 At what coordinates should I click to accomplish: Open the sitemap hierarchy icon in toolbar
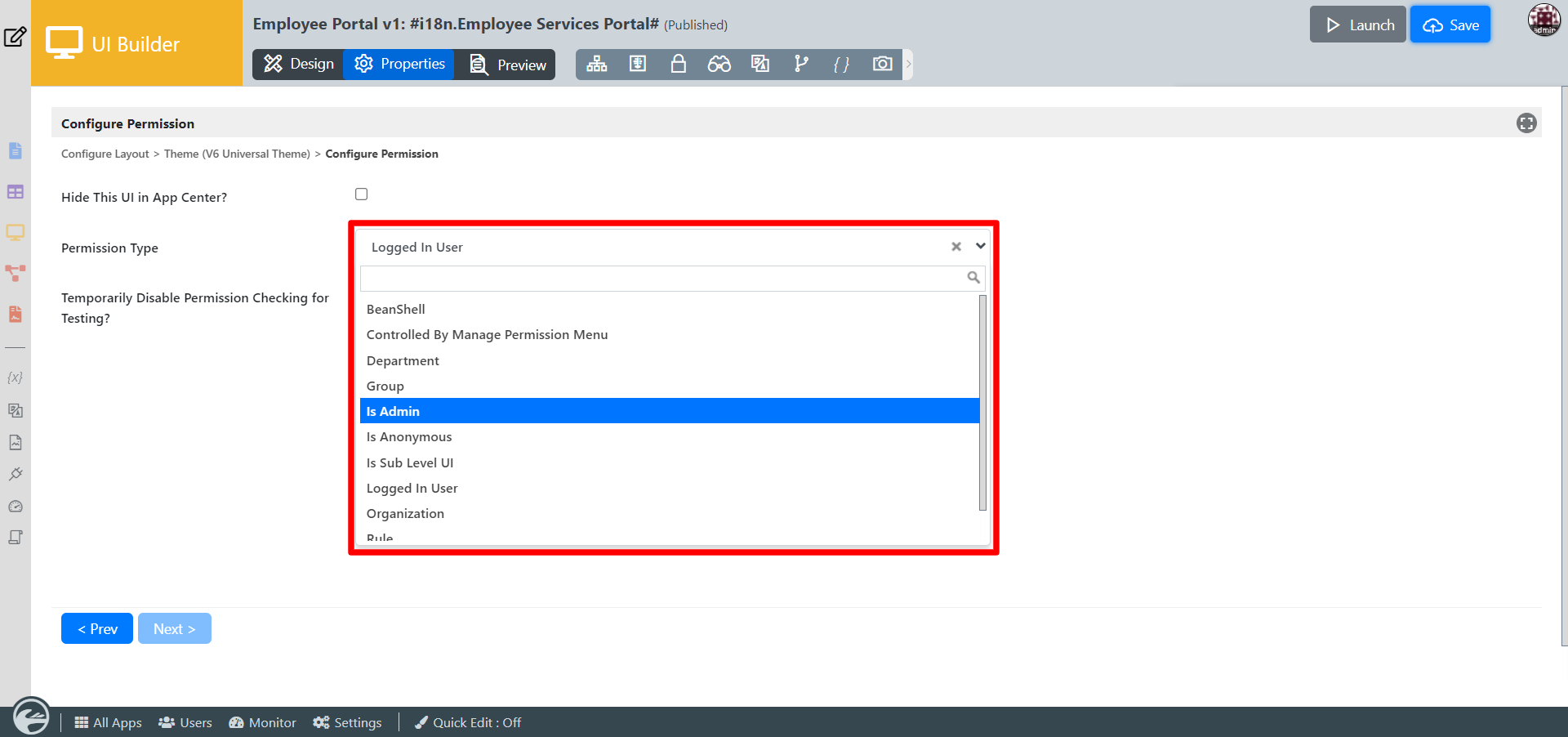(597, 64)
